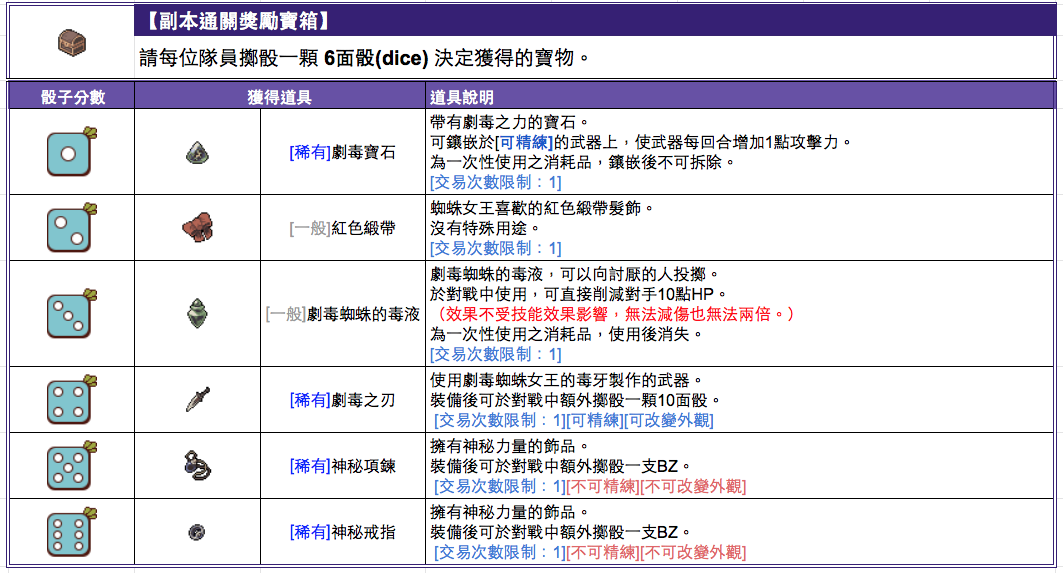This screenshot has width=1063, height=573.
Task: Click the mysterious ring icon
Action: click(x=197, y=532)
